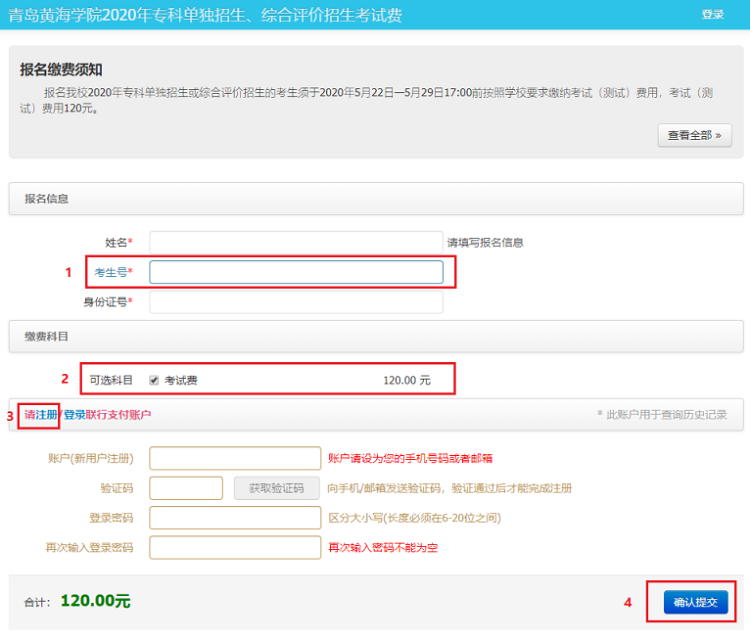The height and width of the screenshot is (639, 750).
Task: Click the 登录密码 password field
Action: 236,518
